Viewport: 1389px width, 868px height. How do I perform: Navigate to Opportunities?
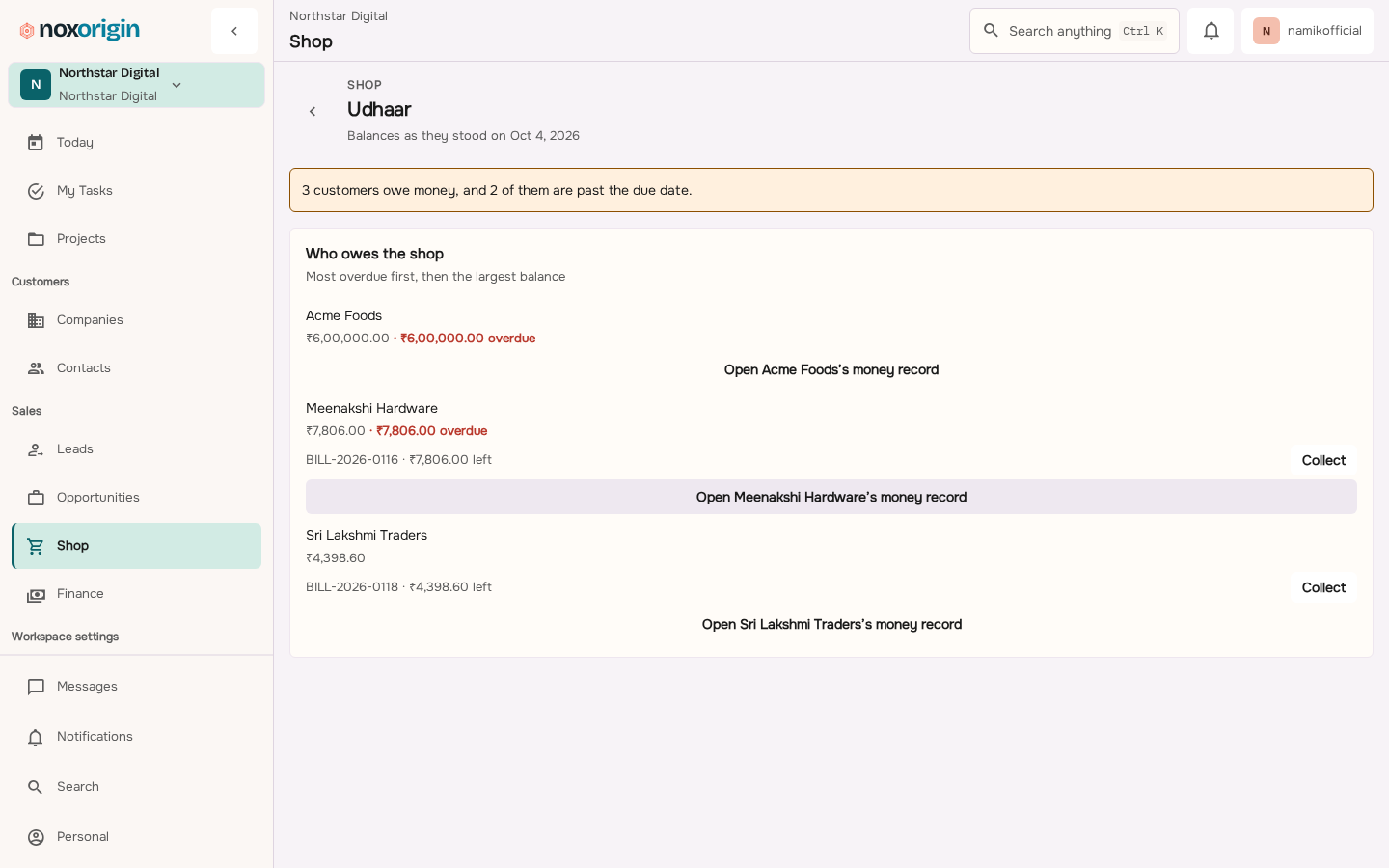(136, 498)
